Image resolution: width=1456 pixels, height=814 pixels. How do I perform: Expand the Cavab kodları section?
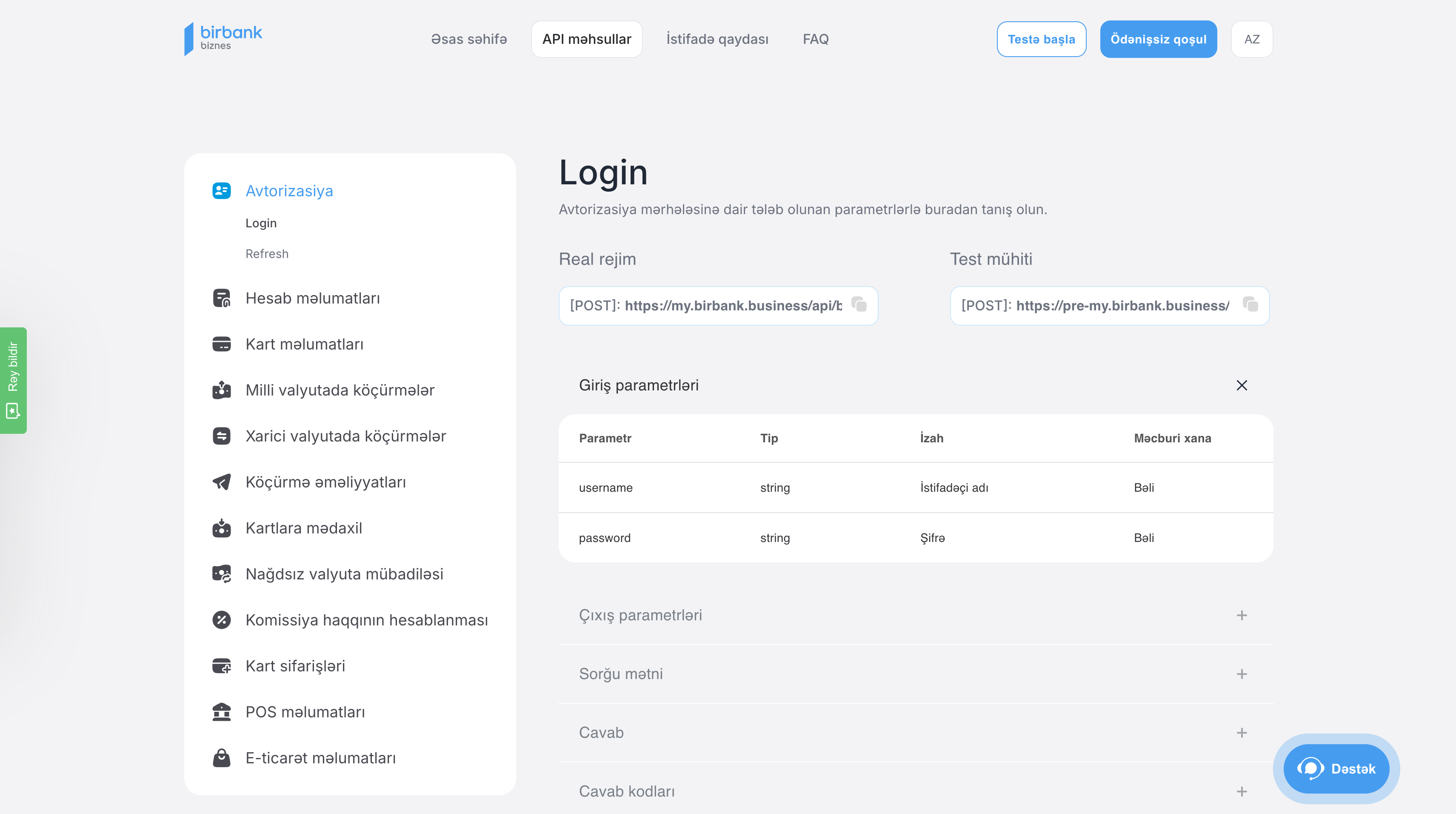(1242, 791)
